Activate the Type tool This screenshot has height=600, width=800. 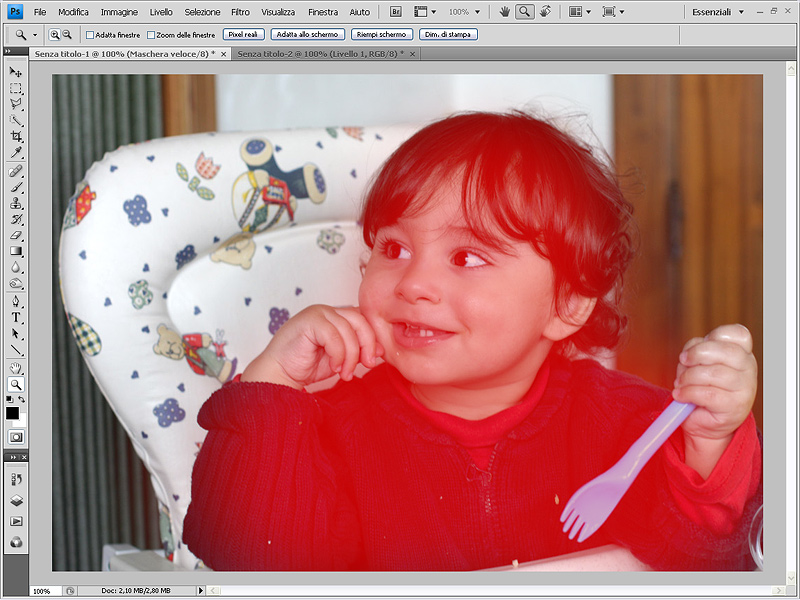pyautogui.click(x=16, y=317)
